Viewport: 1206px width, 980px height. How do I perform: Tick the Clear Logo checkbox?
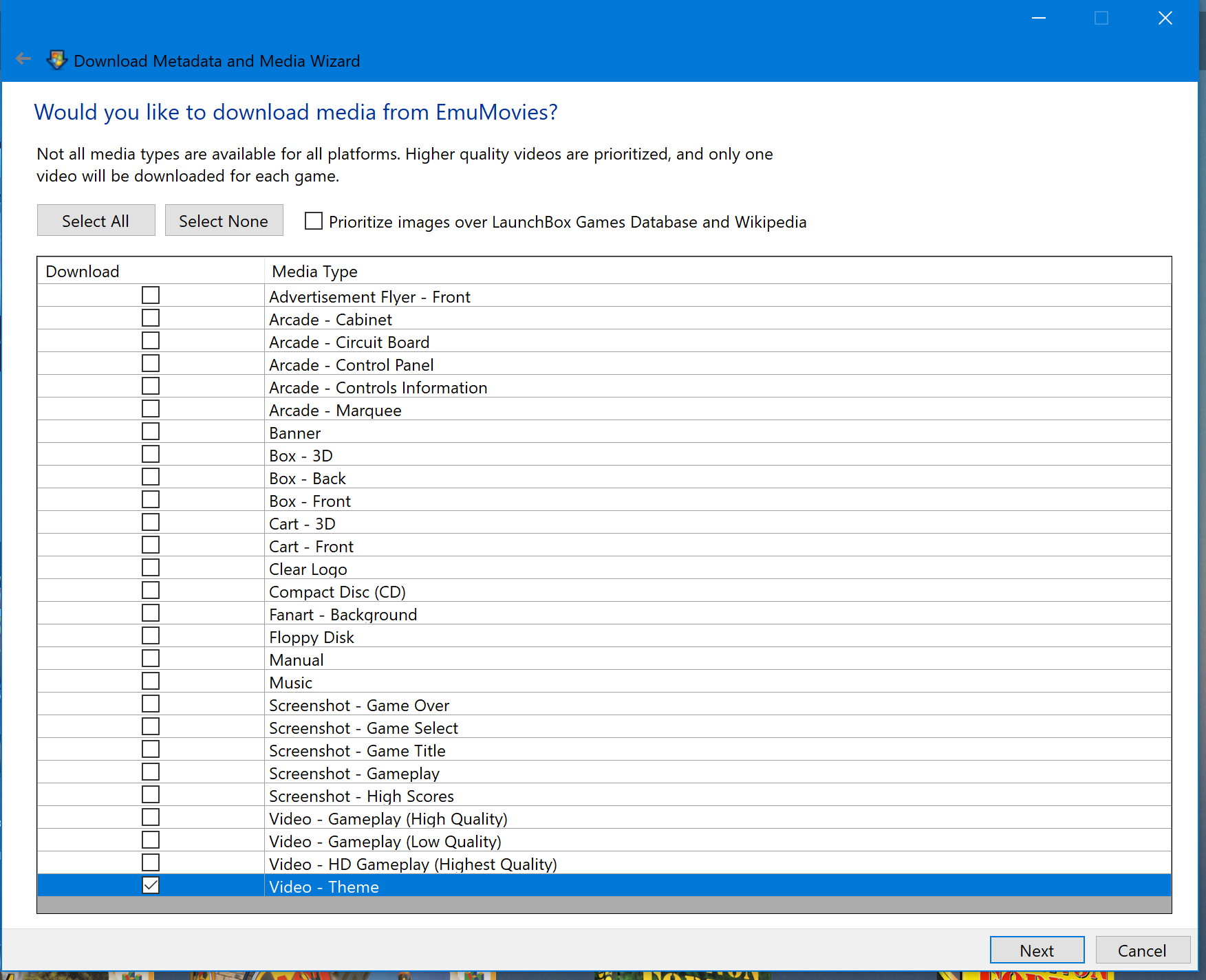tap(151, 567)
